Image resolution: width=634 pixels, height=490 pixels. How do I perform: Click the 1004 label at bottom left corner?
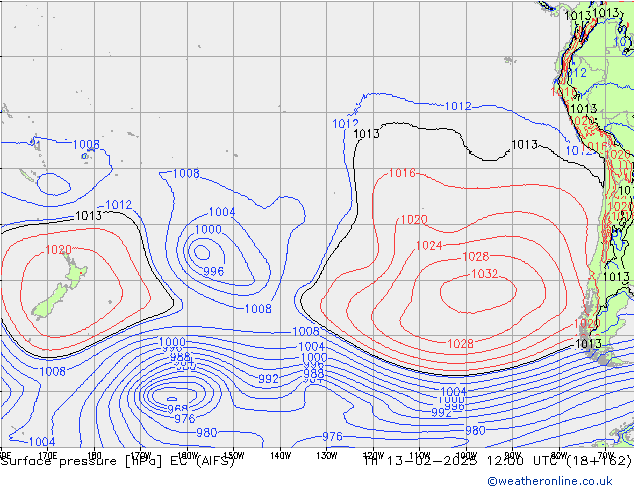tap(42, 441)
